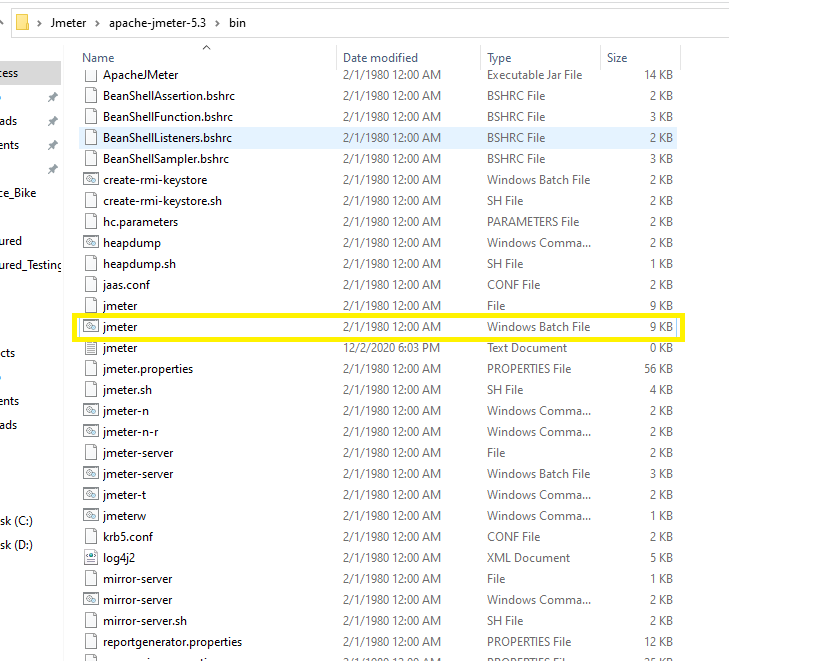Viewport: 819px width, 666px height.
Task: Select the BeanShellSampler.bshrc file name
Action: point(166,159)
